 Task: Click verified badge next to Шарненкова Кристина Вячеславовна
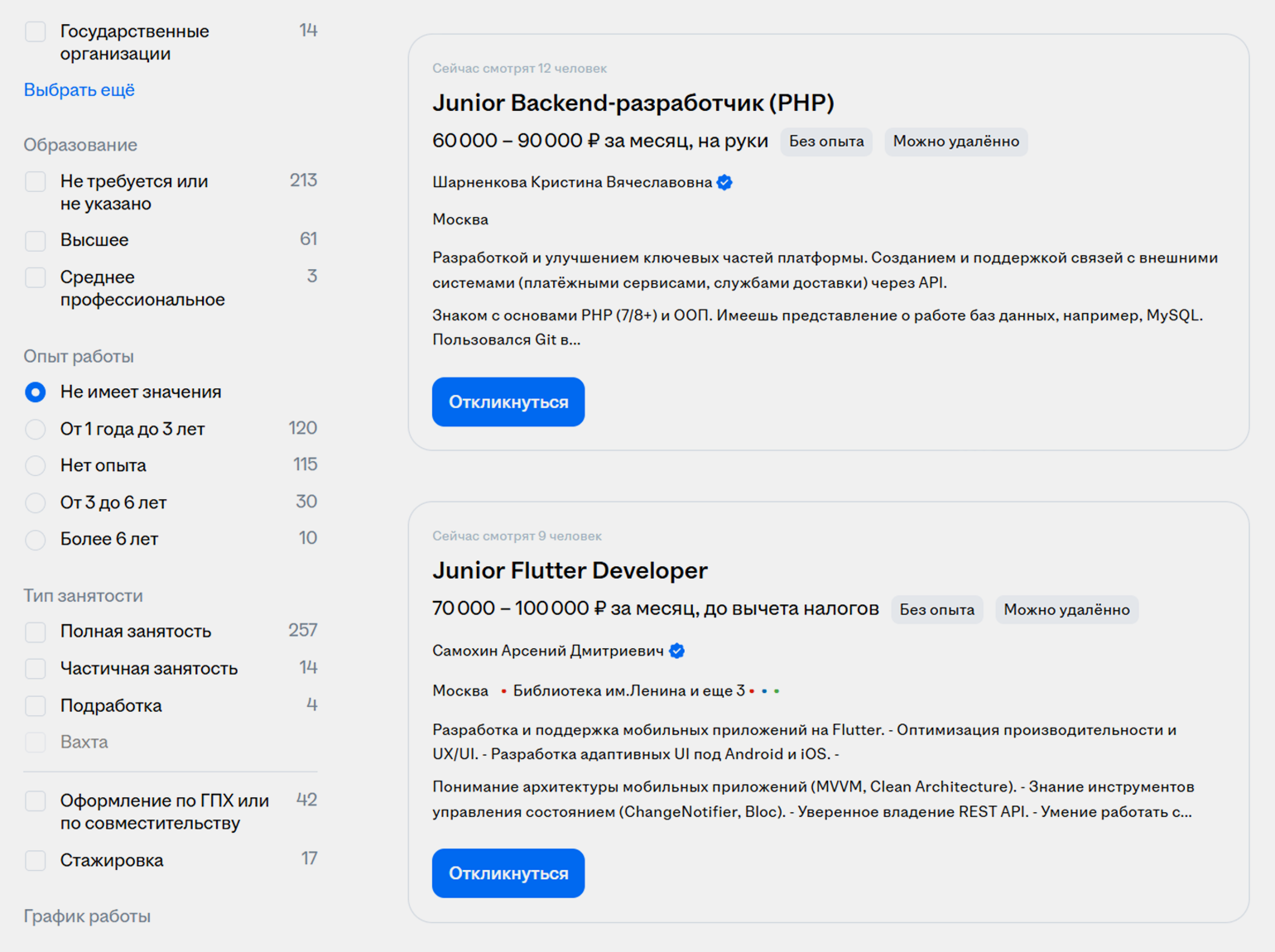(724, 183)
